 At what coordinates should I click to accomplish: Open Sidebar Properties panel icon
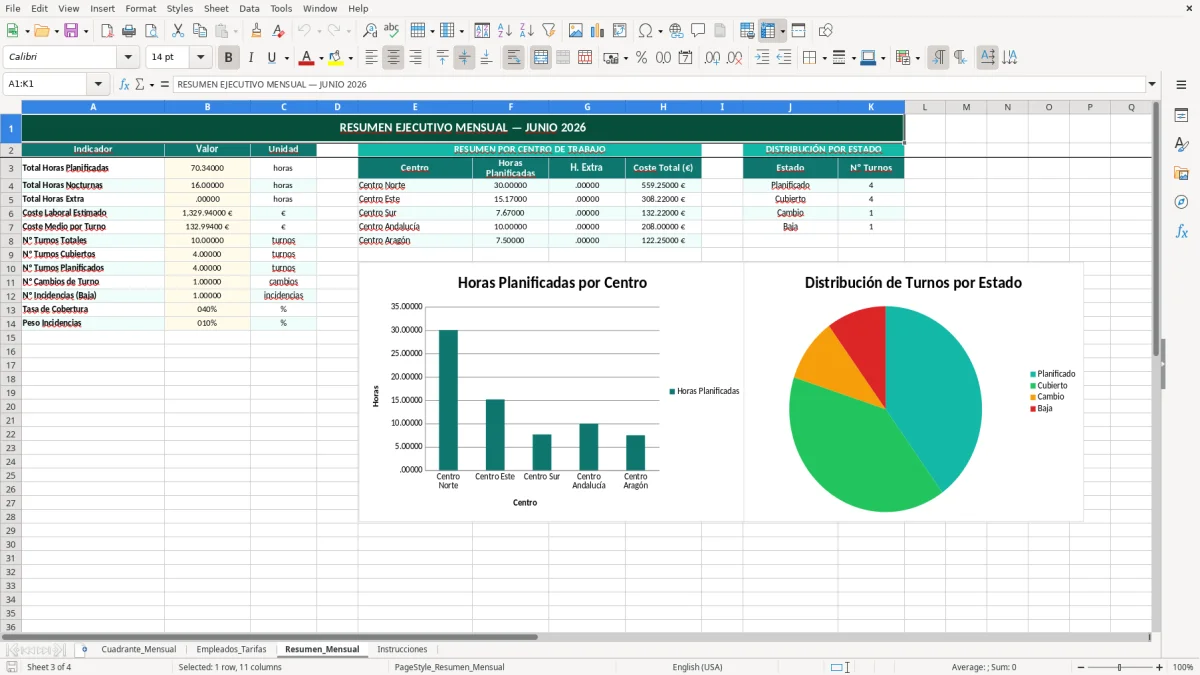pyautogui.click(x=1181, y=116)
